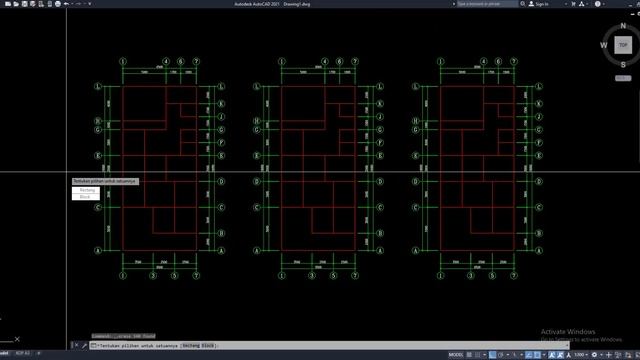Viewport: 640px width, 360px height.
Task: Undo the last action
Action: click(x=66, y=4)
